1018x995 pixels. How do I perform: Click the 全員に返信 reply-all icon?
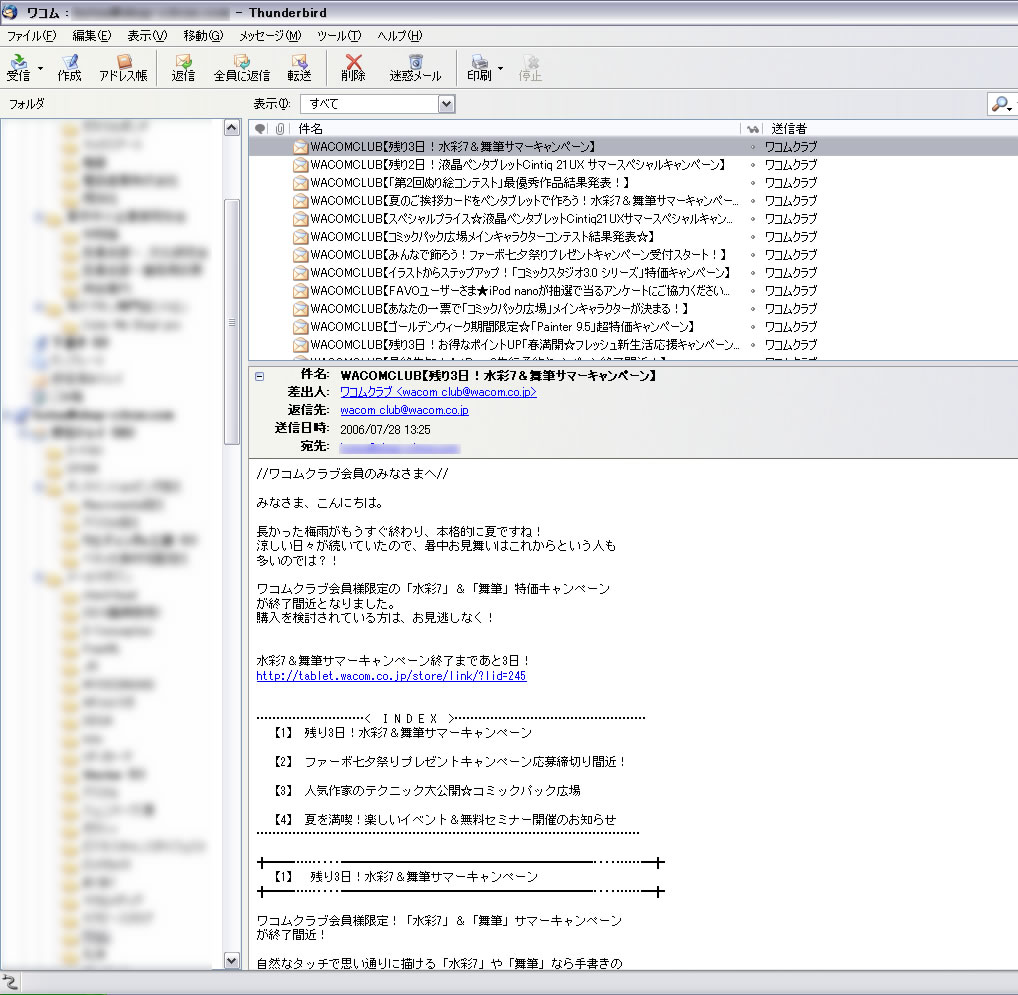(x=241, y=67)
